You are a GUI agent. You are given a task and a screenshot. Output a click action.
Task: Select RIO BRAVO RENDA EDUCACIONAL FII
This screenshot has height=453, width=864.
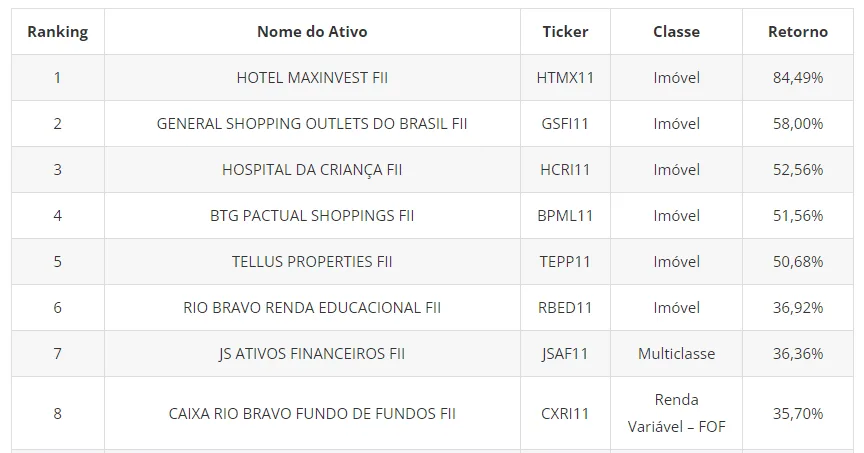[x=312, y=308]
